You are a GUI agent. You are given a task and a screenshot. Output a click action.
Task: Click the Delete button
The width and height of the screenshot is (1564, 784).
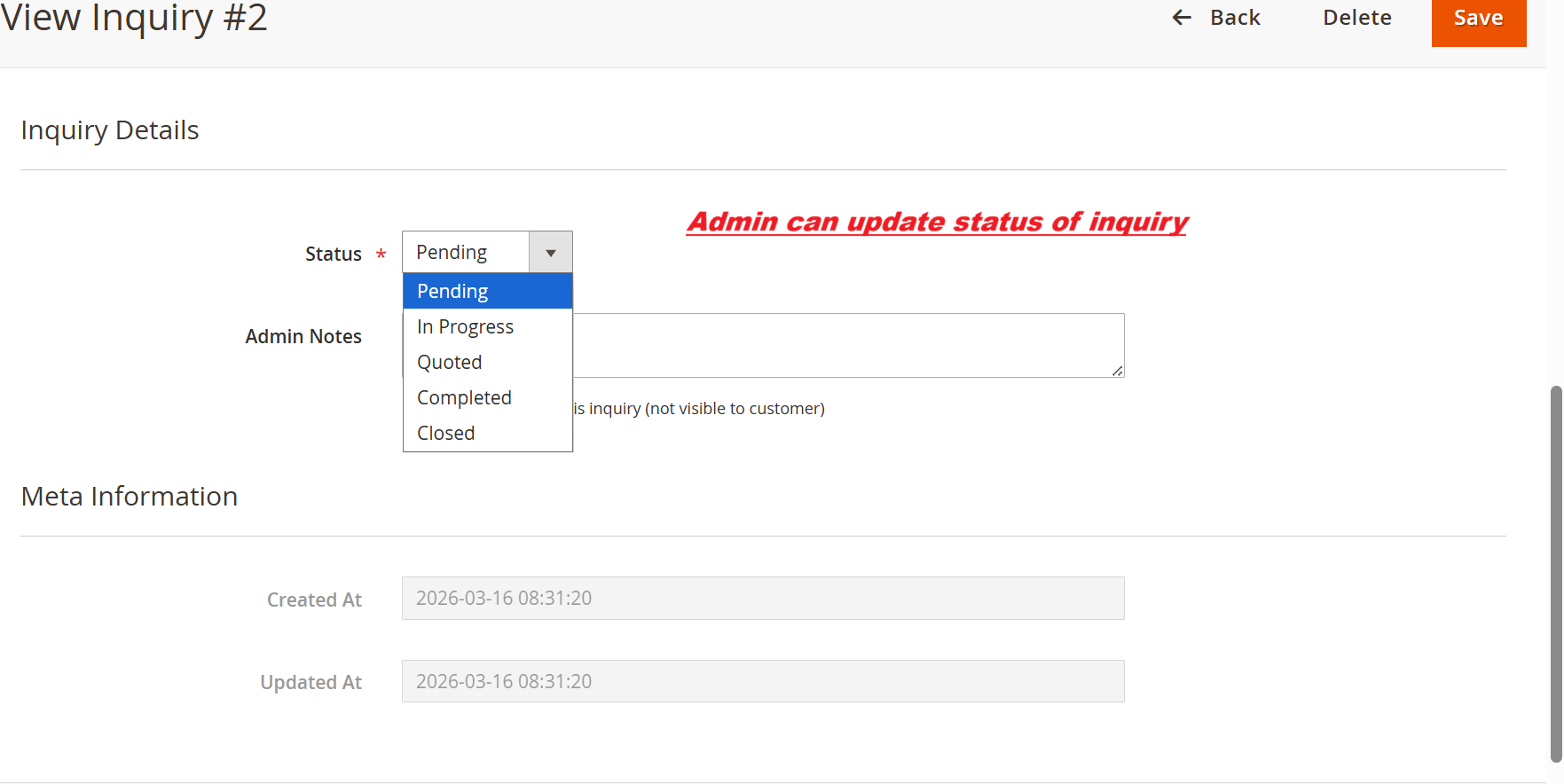click(1356, 18)
